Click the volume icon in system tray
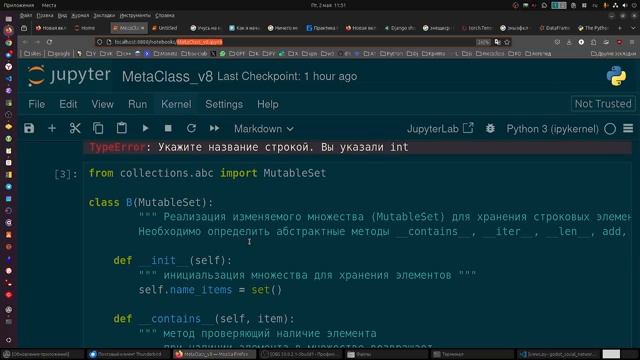Image resolution: width=640 pixels, height=360 pixels. [624, 5]
